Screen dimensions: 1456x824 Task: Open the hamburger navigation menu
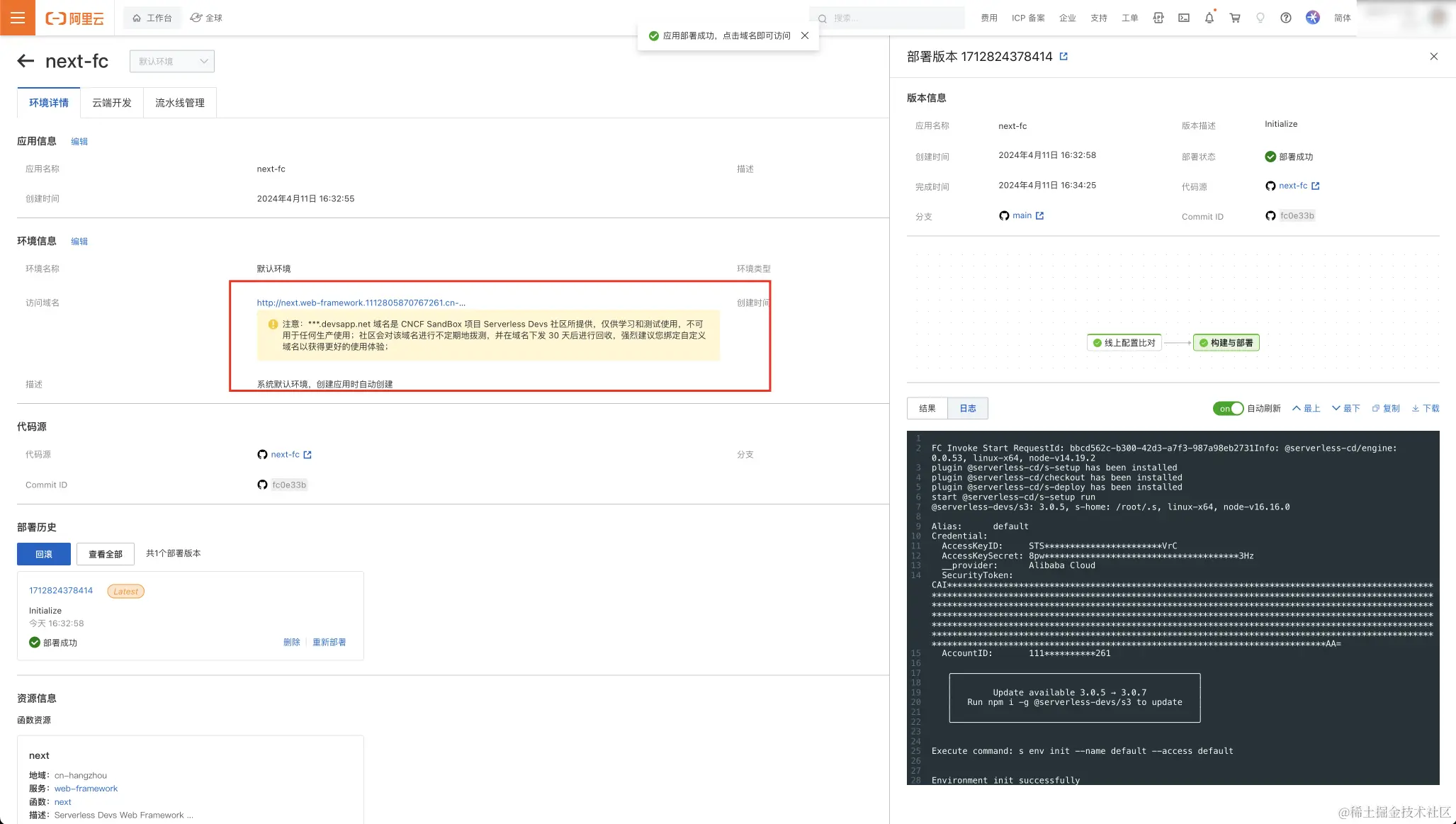click(x=18, y=18)
